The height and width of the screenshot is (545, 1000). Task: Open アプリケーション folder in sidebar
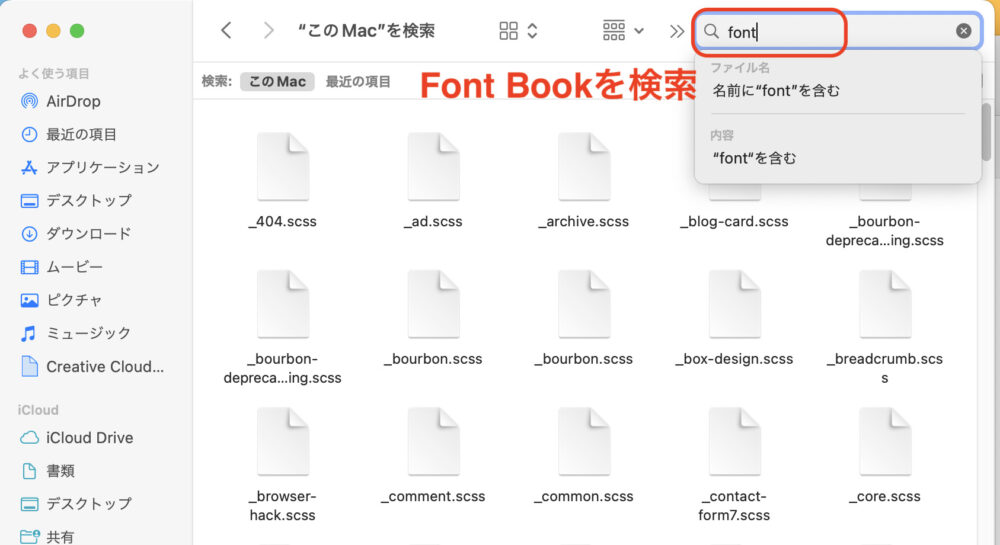[101, 167]
